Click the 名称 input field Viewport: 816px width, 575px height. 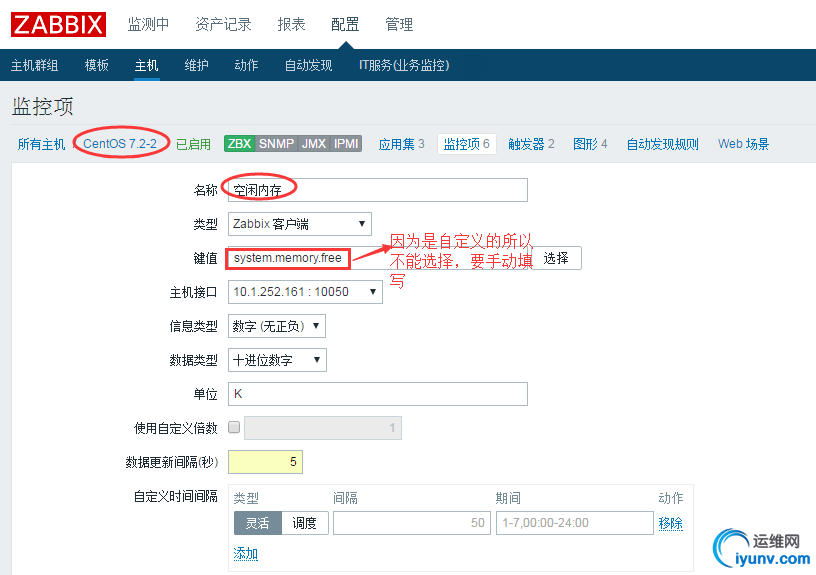point(378,190)
